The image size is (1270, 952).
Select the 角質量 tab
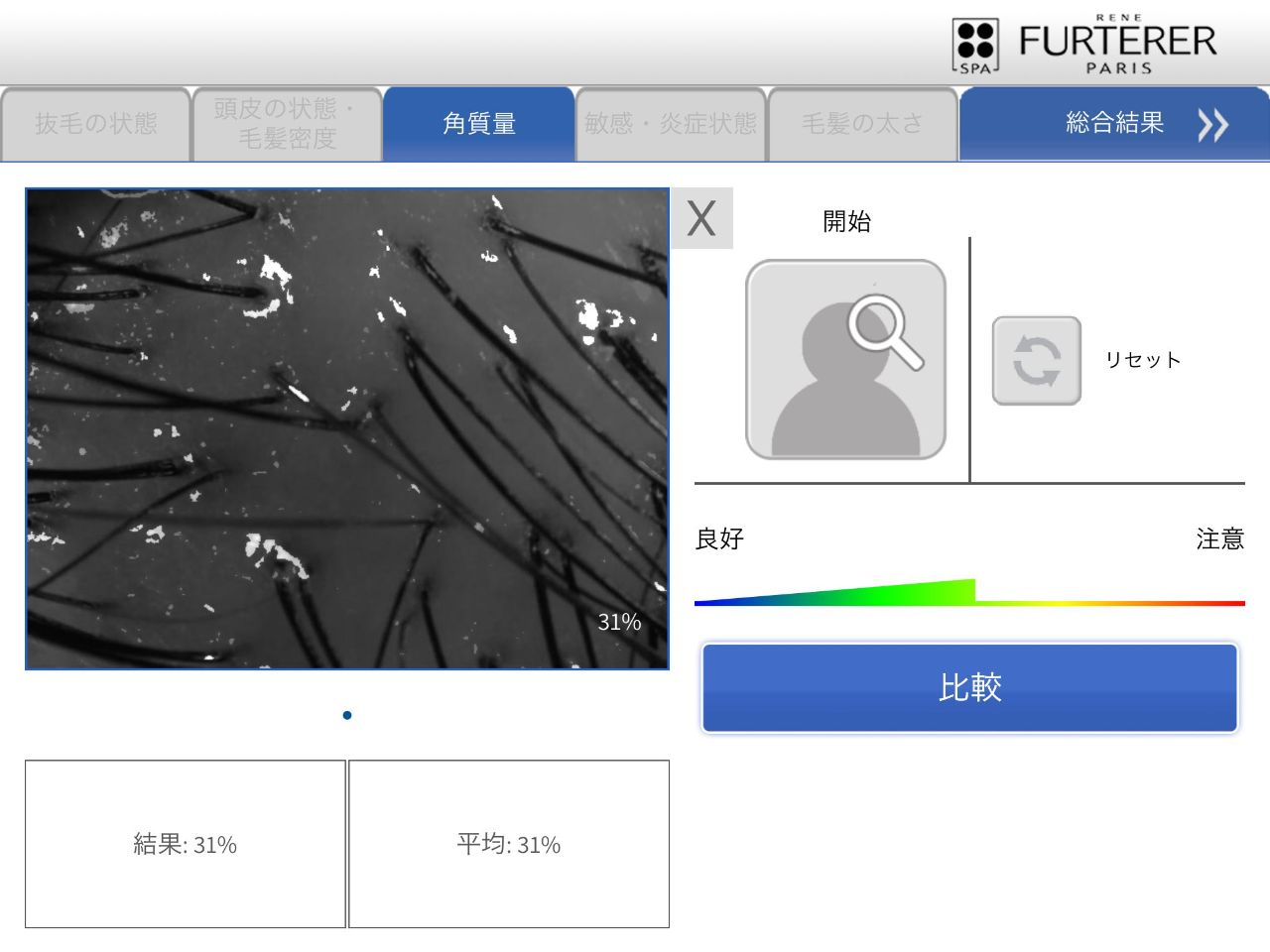click(479, 124)
